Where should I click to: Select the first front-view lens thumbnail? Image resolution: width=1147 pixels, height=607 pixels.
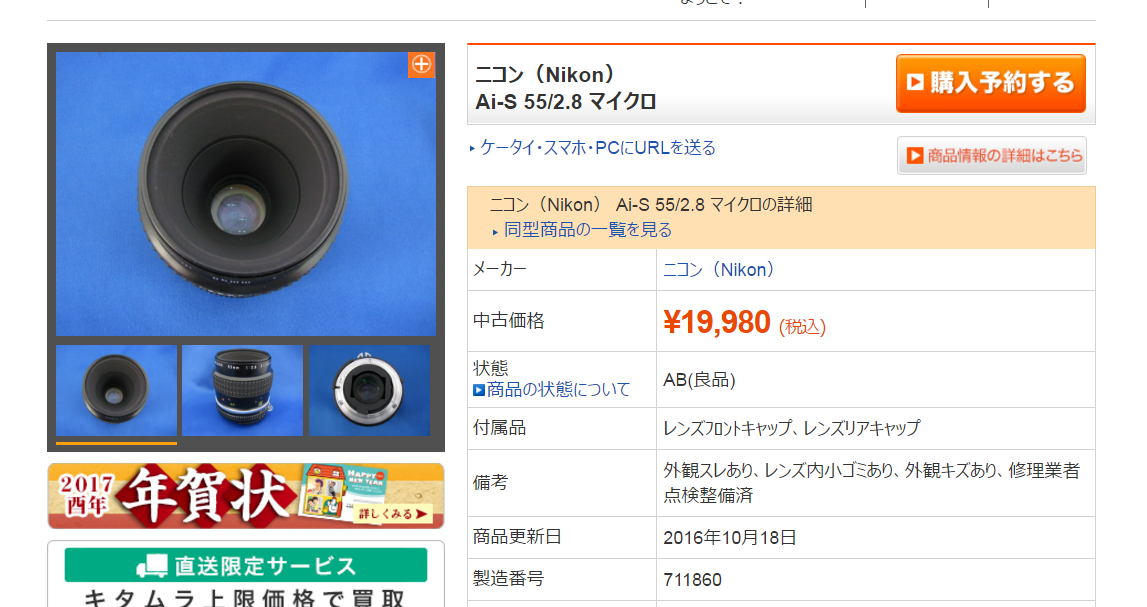click(x=116, y=390)
